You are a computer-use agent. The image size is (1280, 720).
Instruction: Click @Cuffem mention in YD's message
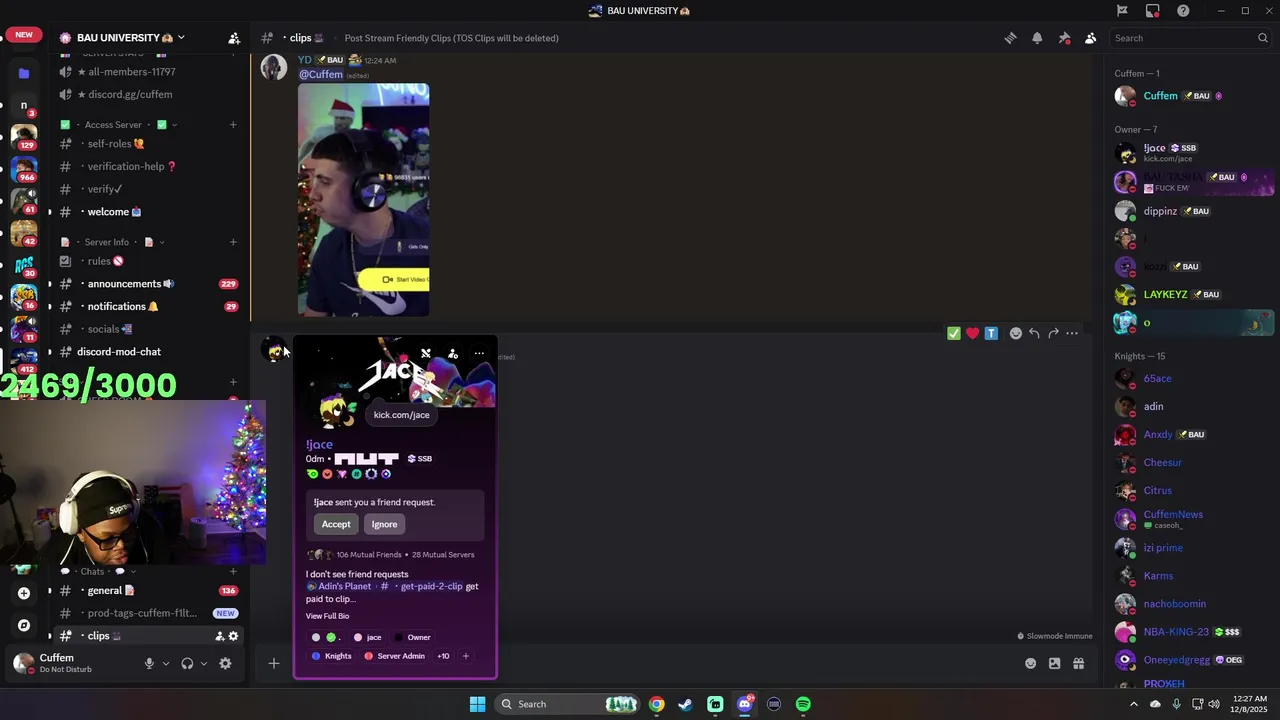321,74
